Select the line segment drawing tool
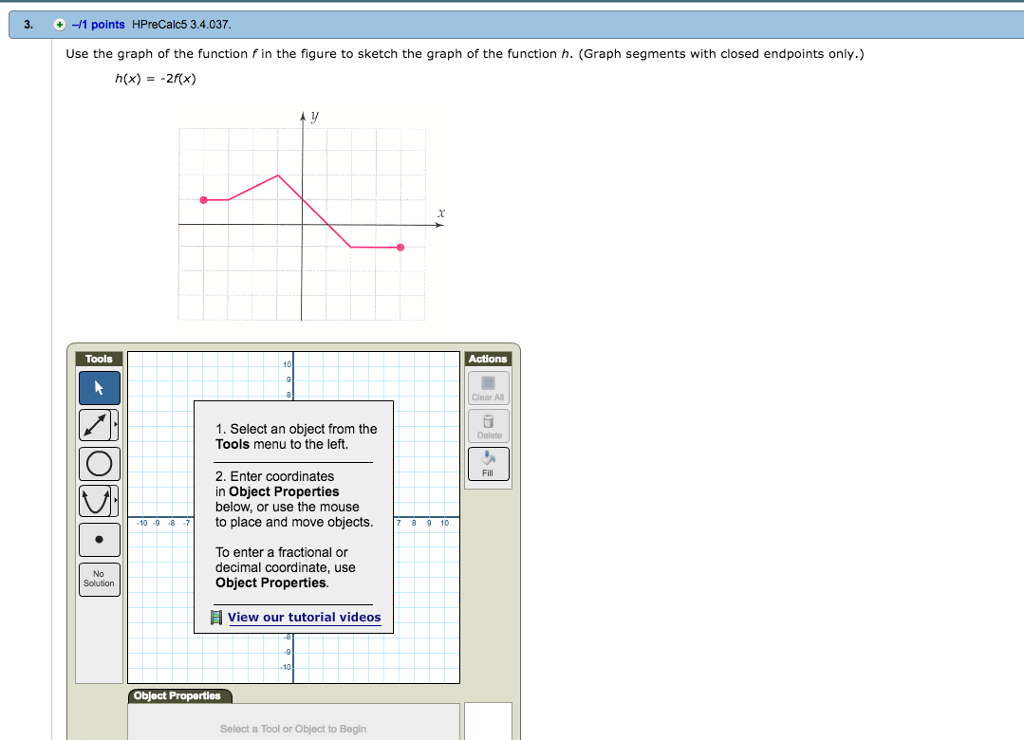Image resolution: width=1024 pixels, height=740 pixels. [96, 423]
